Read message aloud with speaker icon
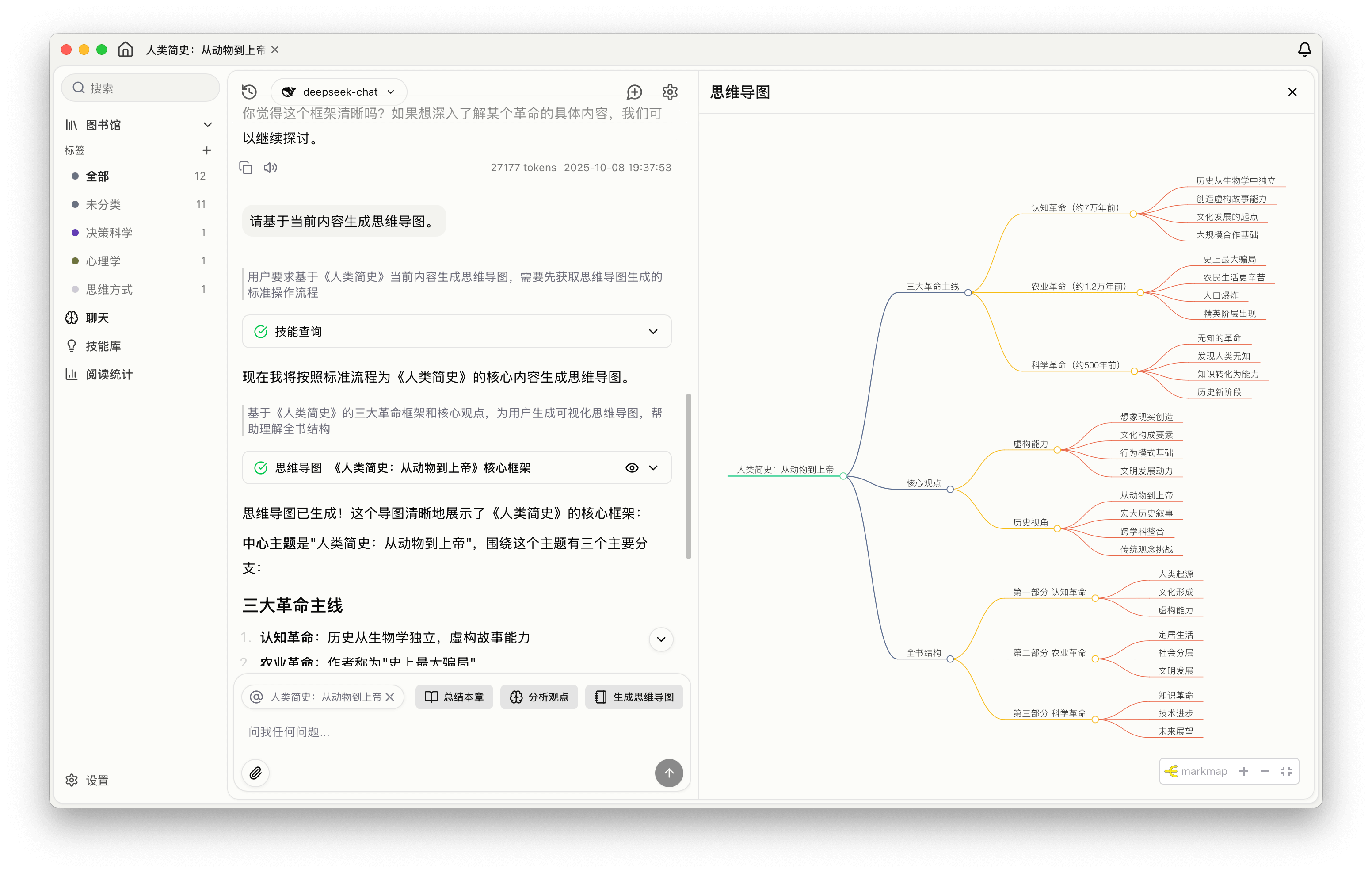 pos(270,168)
